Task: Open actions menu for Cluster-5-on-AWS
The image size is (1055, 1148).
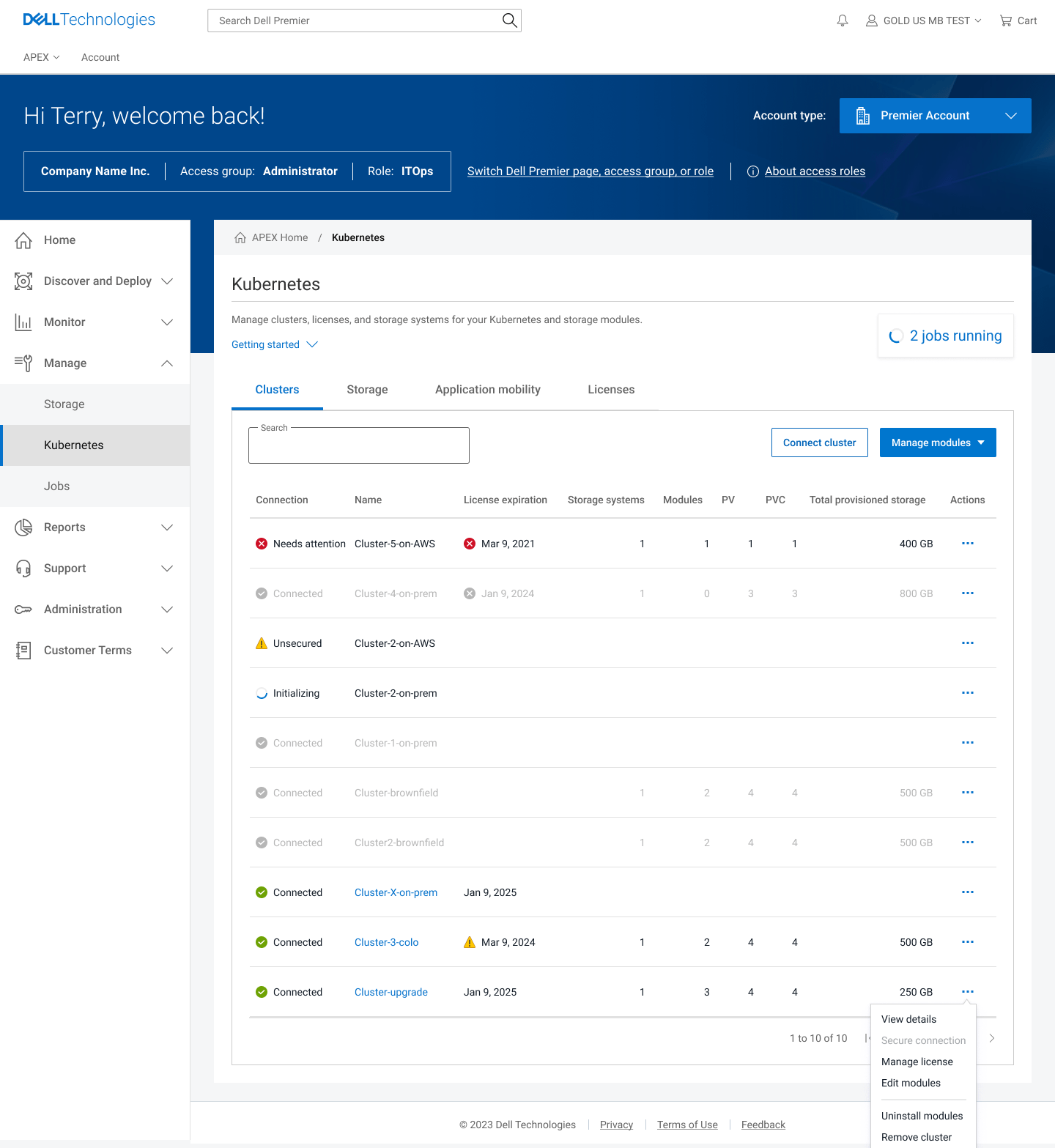Action: click(x=968, y=544)
